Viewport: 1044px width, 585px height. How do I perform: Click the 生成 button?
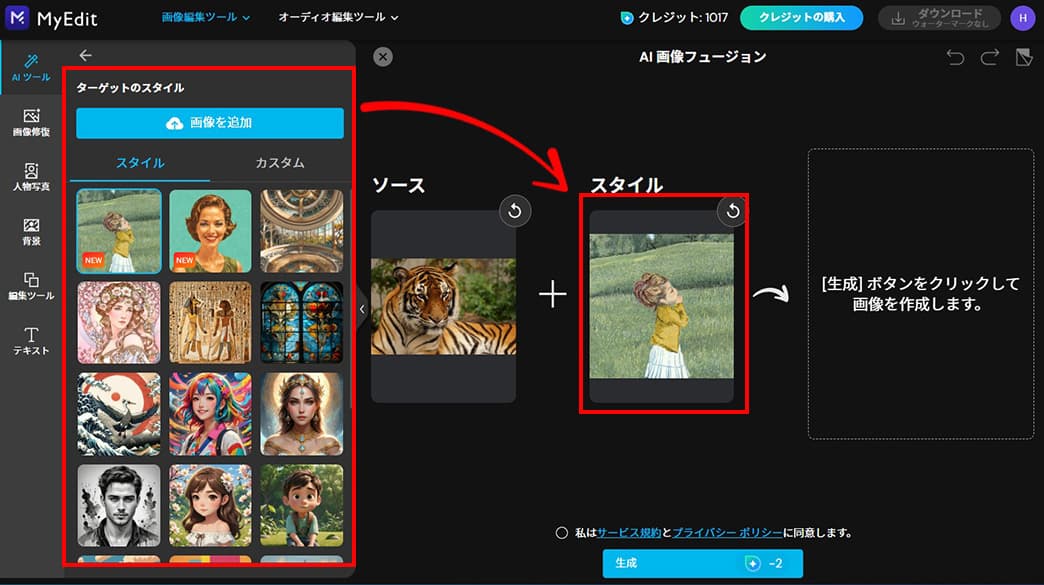pos(702,564)
